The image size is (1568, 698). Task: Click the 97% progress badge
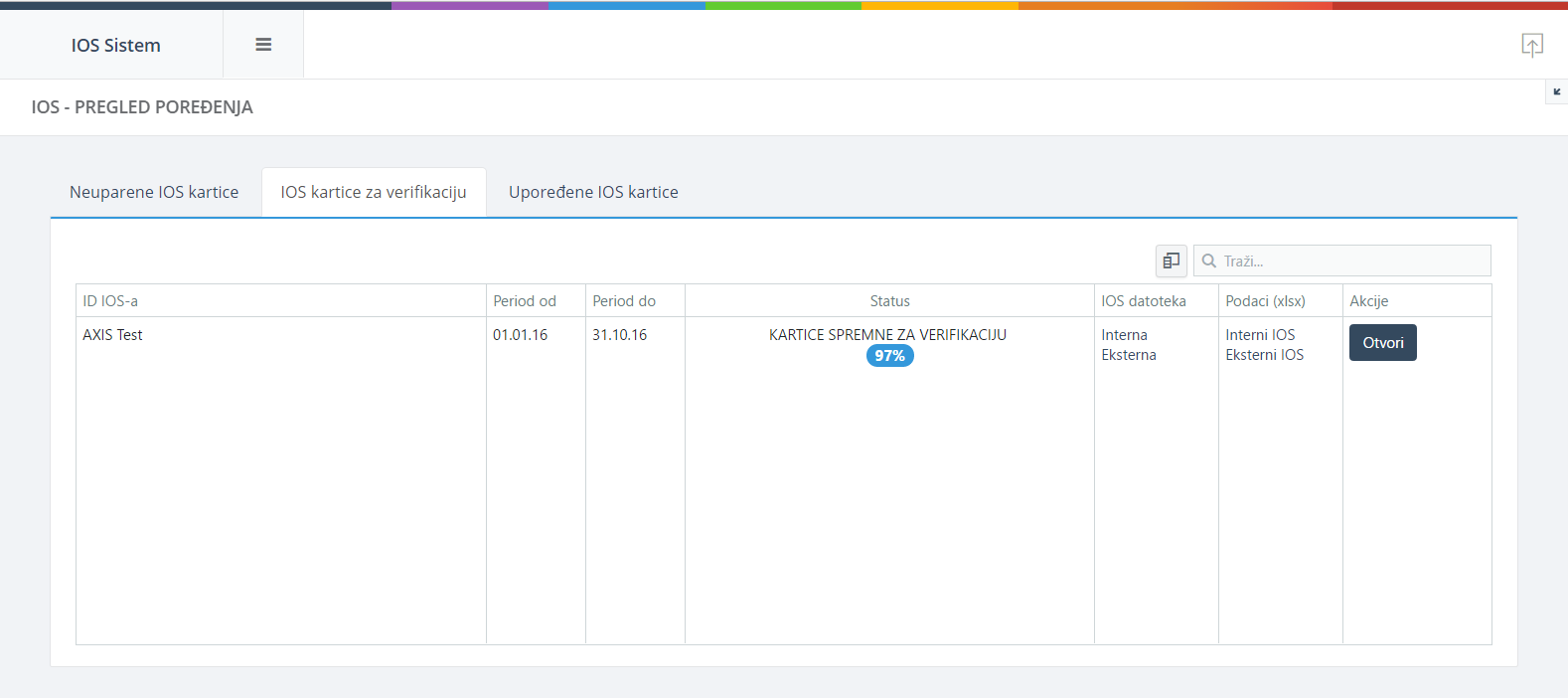tap(889, 356)
